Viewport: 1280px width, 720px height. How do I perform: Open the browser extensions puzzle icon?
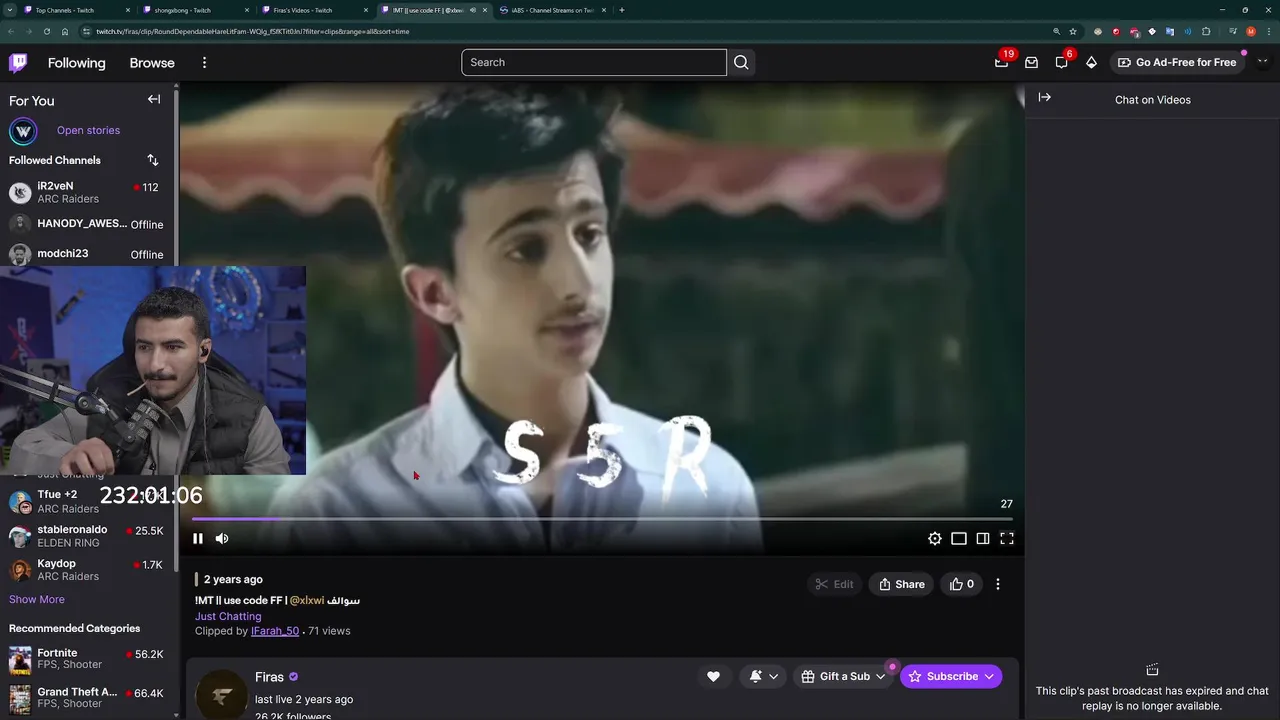1206,31
